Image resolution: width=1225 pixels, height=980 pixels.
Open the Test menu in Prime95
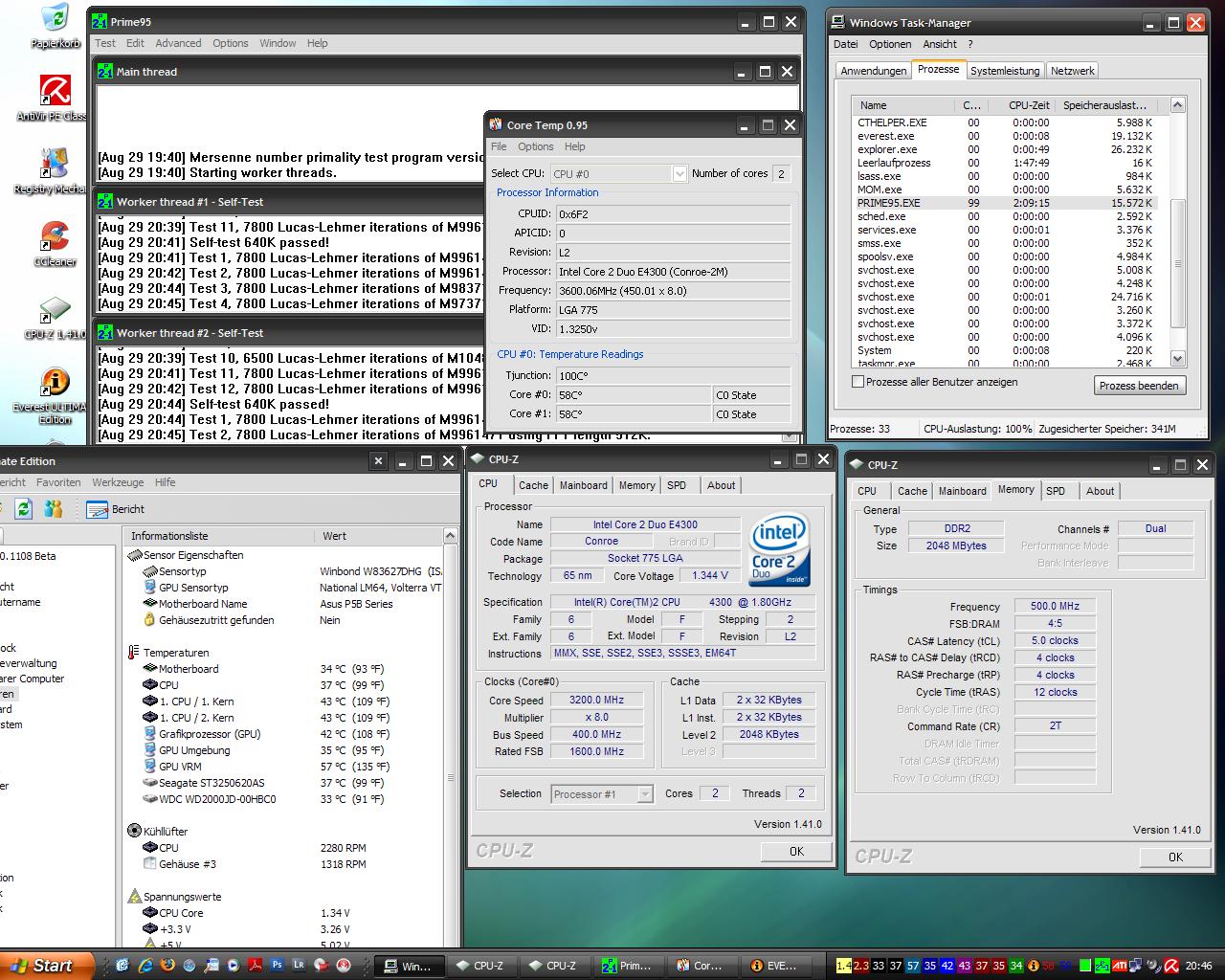[105, 43]
